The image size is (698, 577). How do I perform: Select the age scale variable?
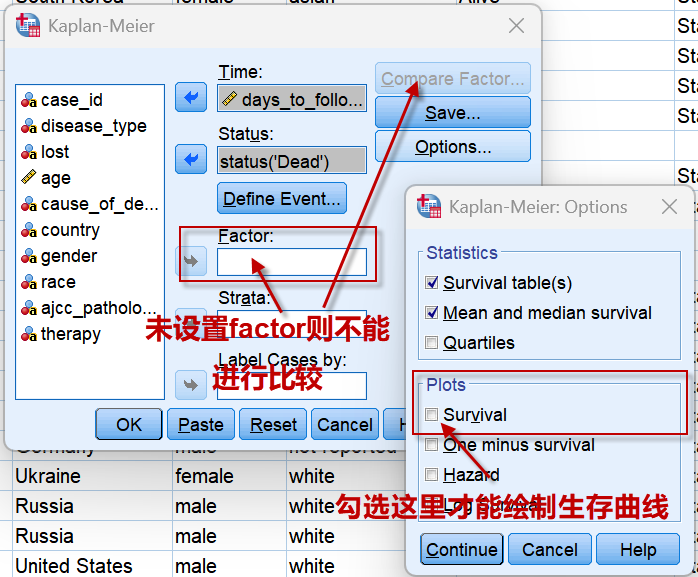56,178
